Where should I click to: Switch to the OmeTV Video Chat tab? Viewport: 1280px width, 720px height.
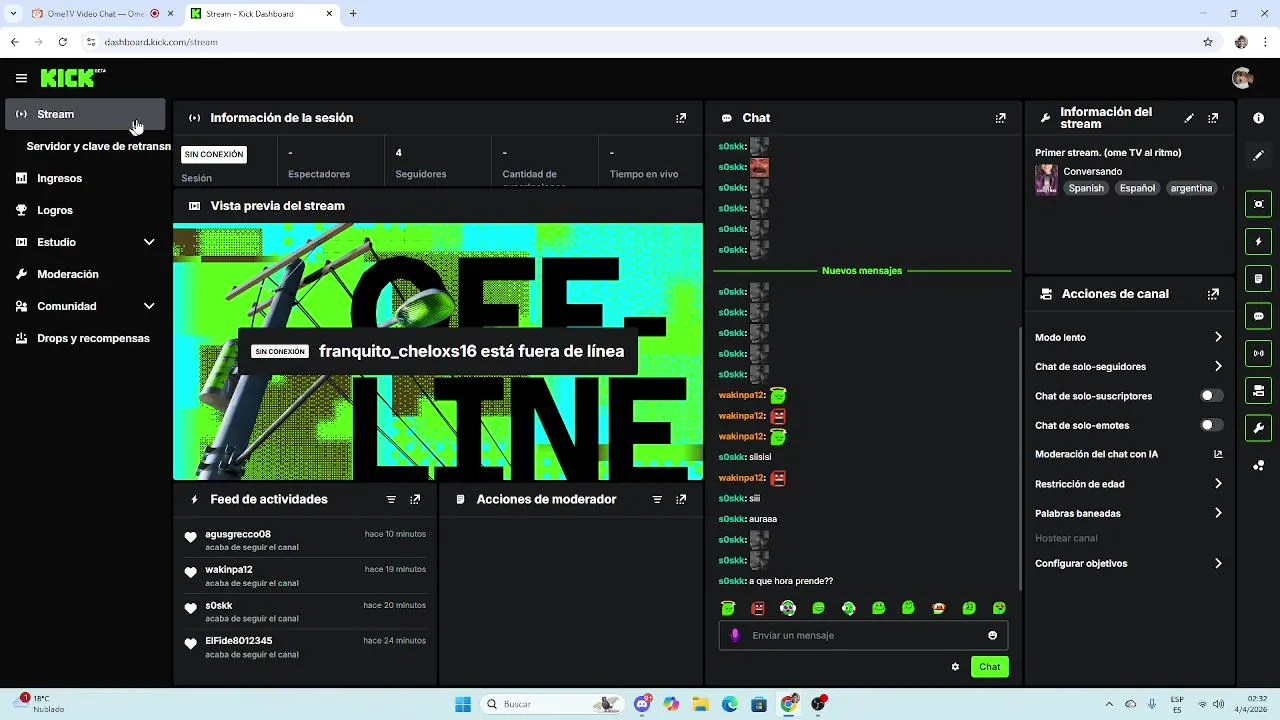point(95,14)
